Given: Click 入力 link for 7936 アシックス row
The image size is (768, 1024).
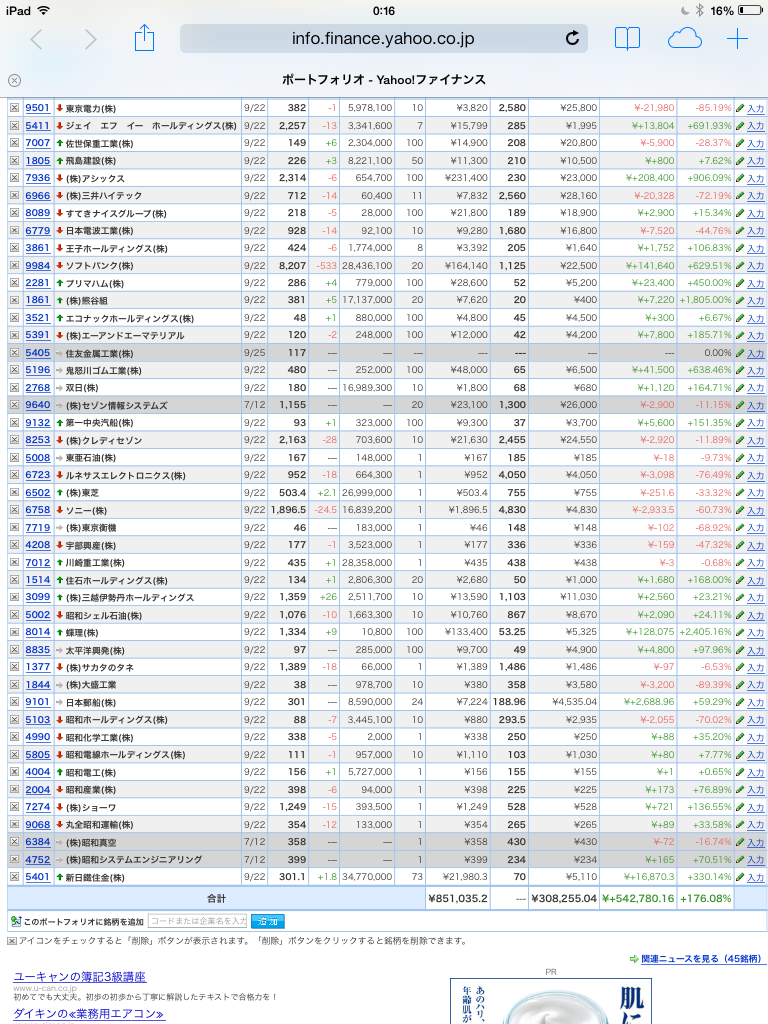Looking at the screenshot, I should tap(756, 178).
